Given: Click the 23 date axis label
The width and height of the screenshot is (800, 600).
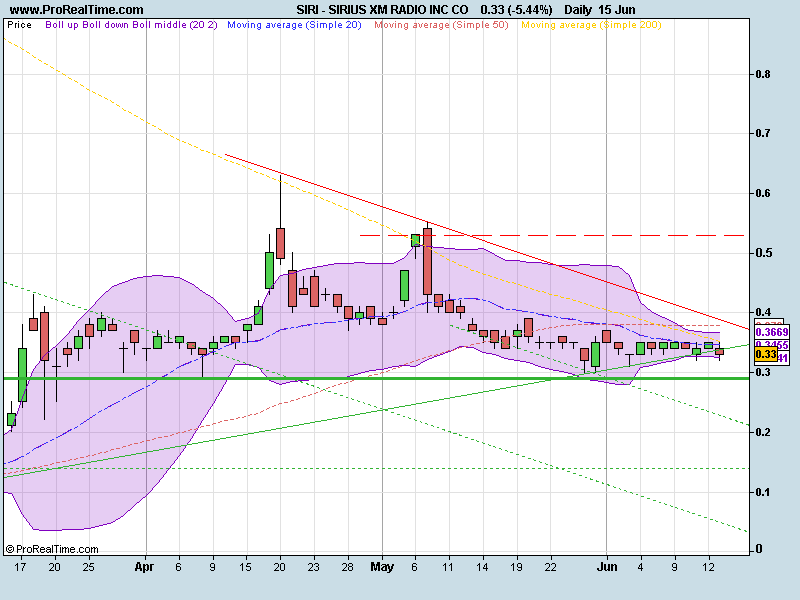Looking at the screenshot, I should click(313, 567).
